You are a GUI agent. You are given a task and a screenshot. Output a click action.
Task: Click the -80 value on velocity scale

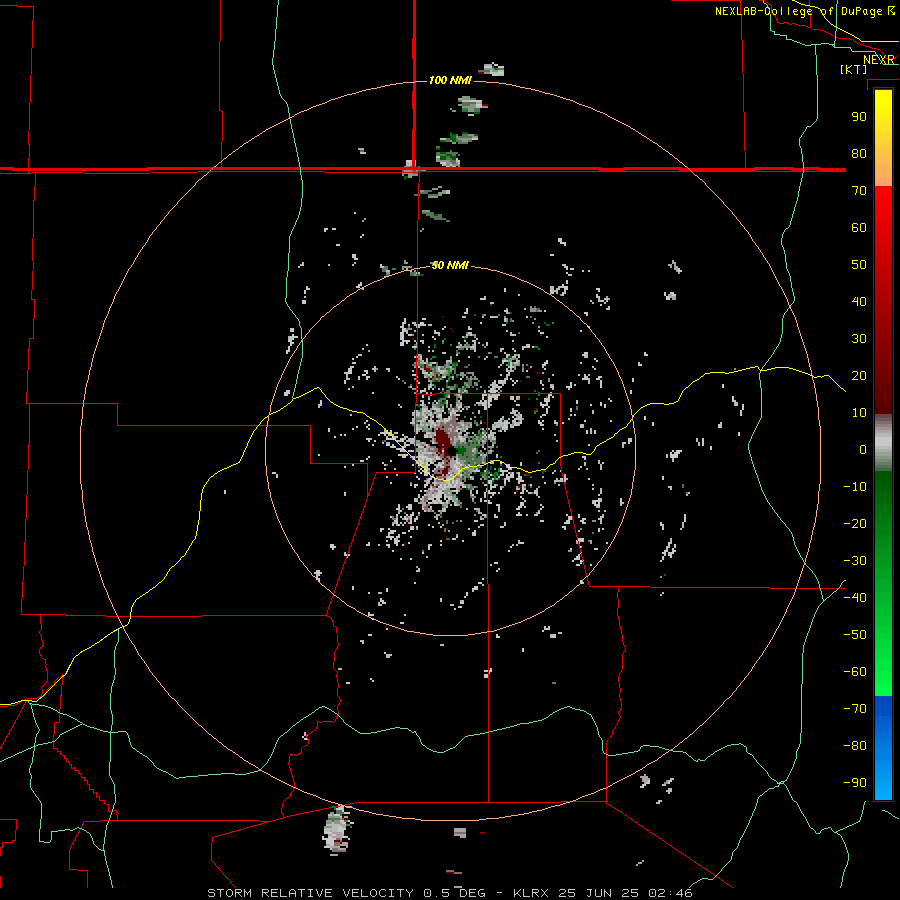point(855,746)
